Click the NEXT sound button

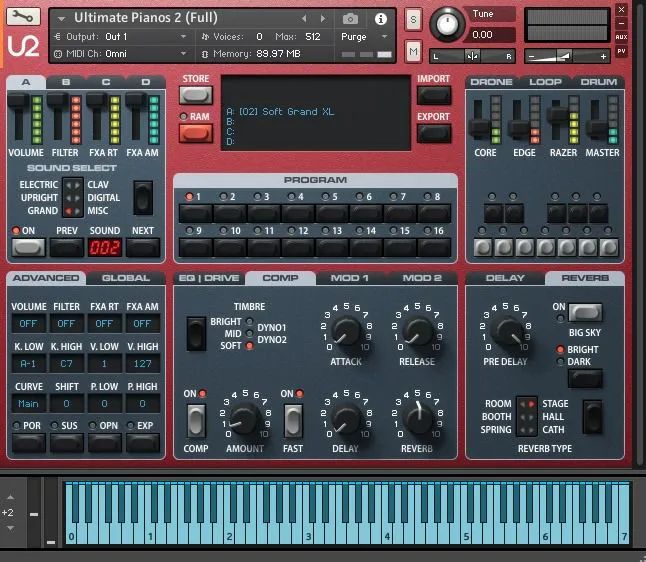(x=143, y=247)
